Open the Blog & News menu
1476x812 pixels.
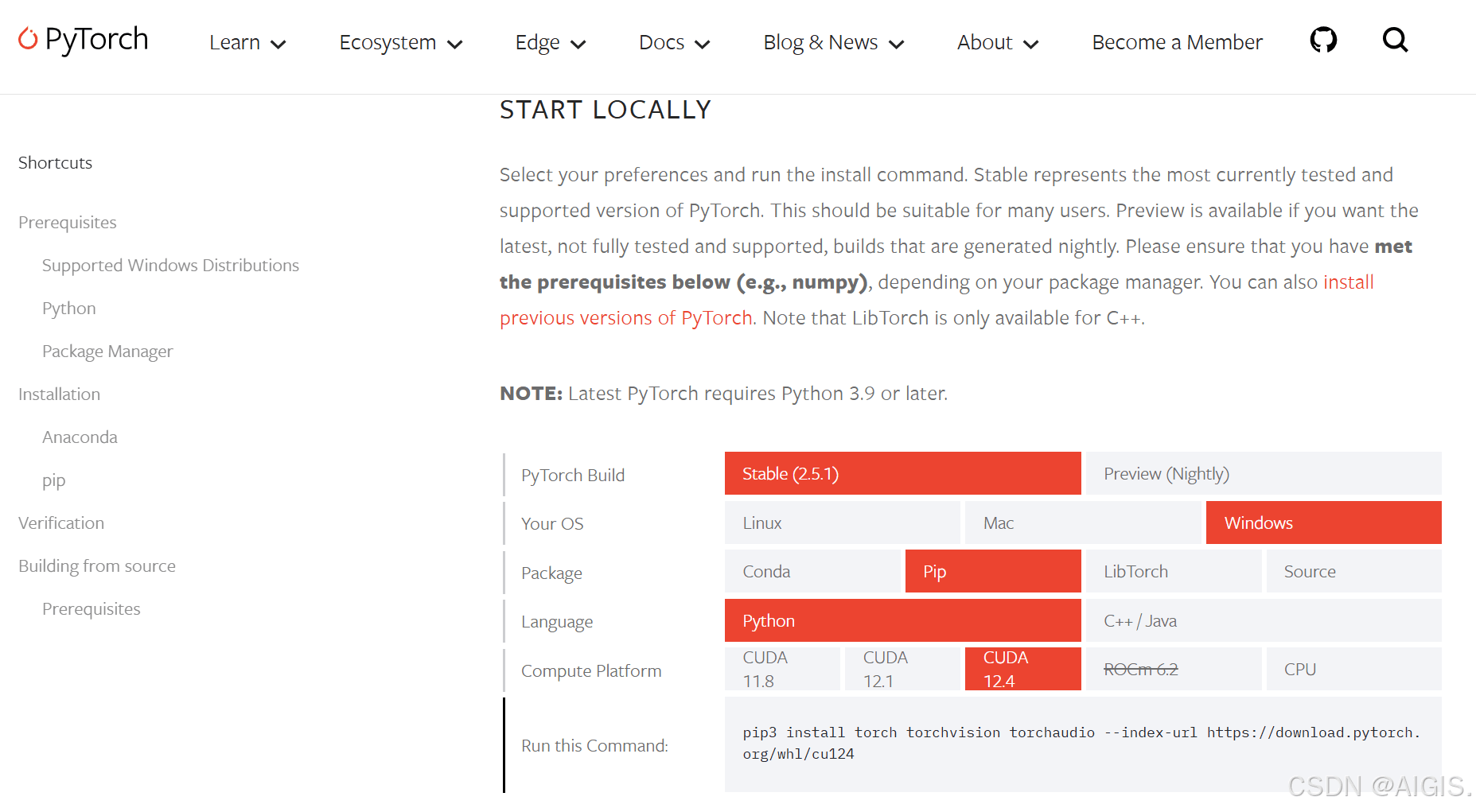coord(833,43)
